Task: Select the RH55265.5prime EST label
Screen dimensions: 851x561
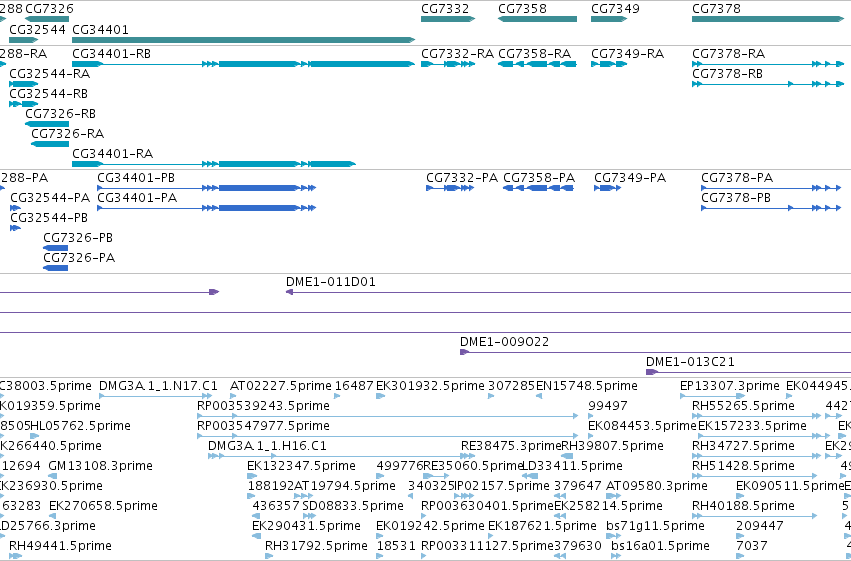Action: [x=743, y=406]
